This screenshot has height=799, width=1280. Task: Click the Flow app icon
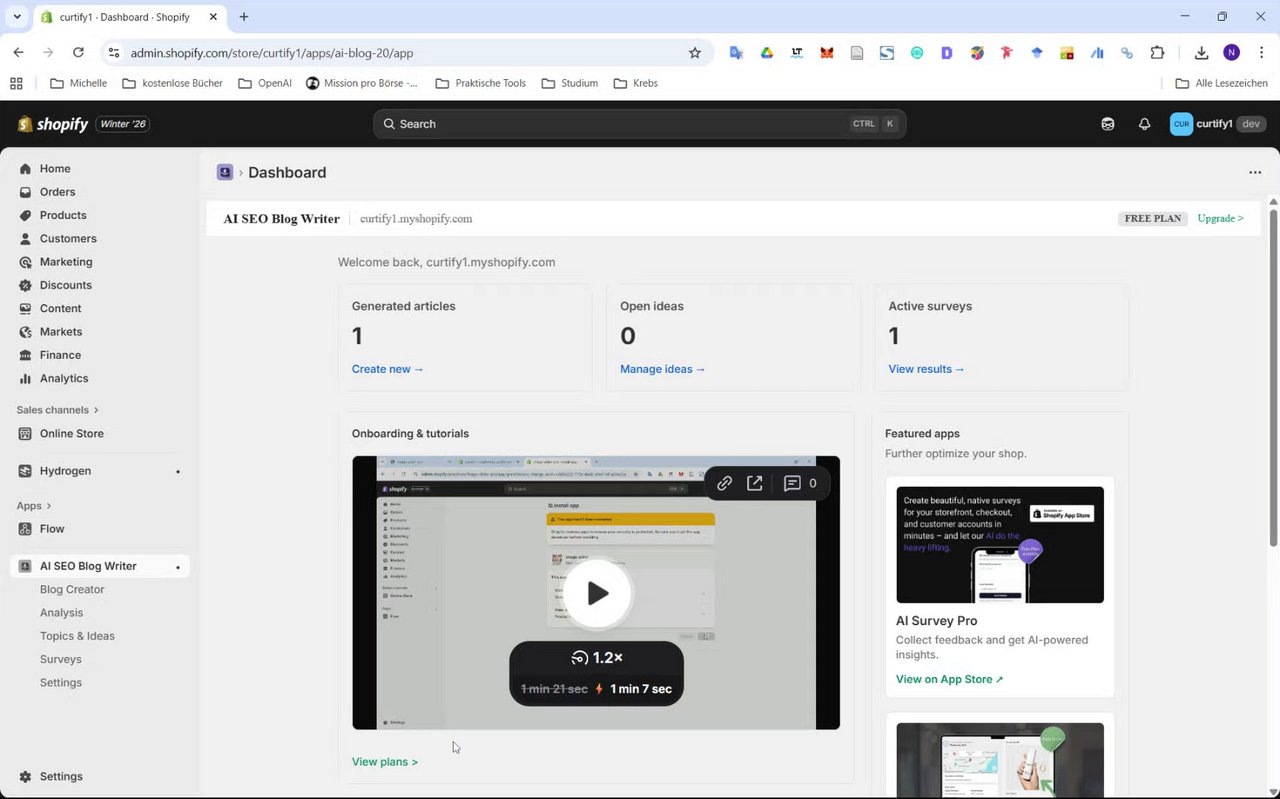[25, 529]
